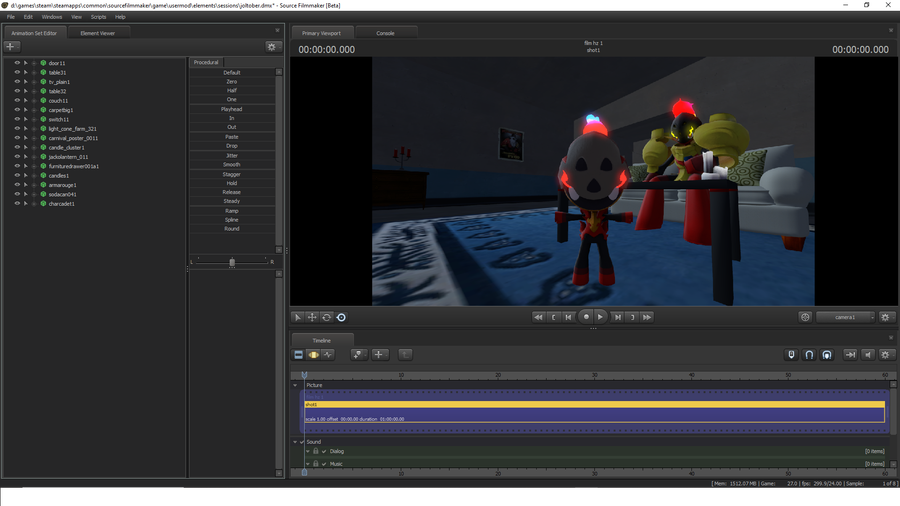900x506 pixels.
Task: Click the timeline plus add button
Action: coord(379,355)
